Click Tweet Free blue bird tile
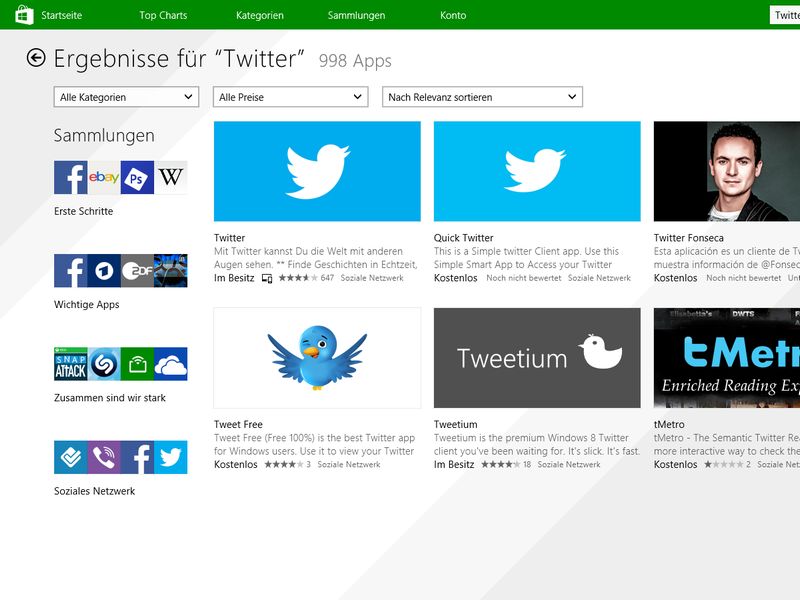The height and width of the screenshot is (600, 800). point(317,358)
